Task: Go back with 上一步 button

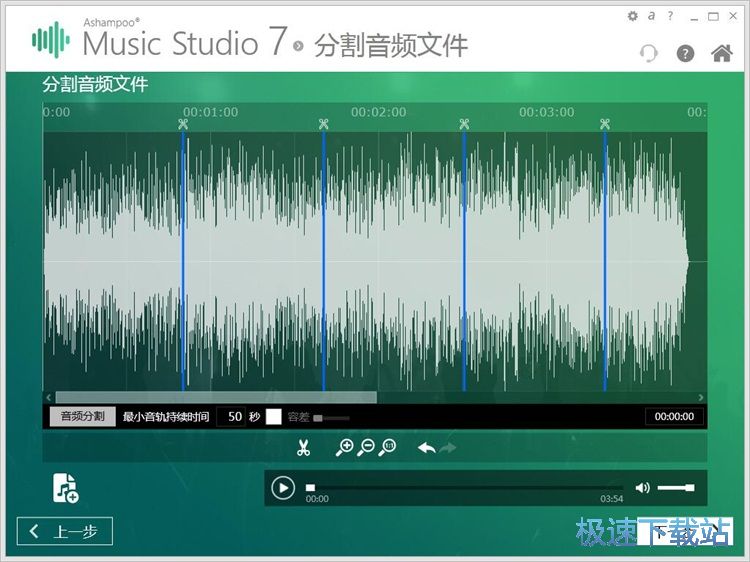Action: [65, 531]
